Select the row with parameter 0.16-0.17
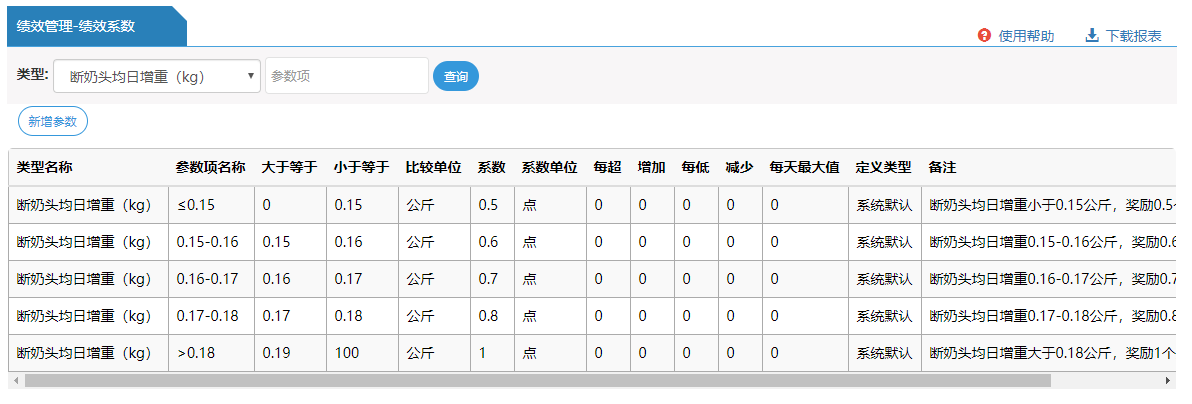The image size is (1192, 404). point(208,279)
